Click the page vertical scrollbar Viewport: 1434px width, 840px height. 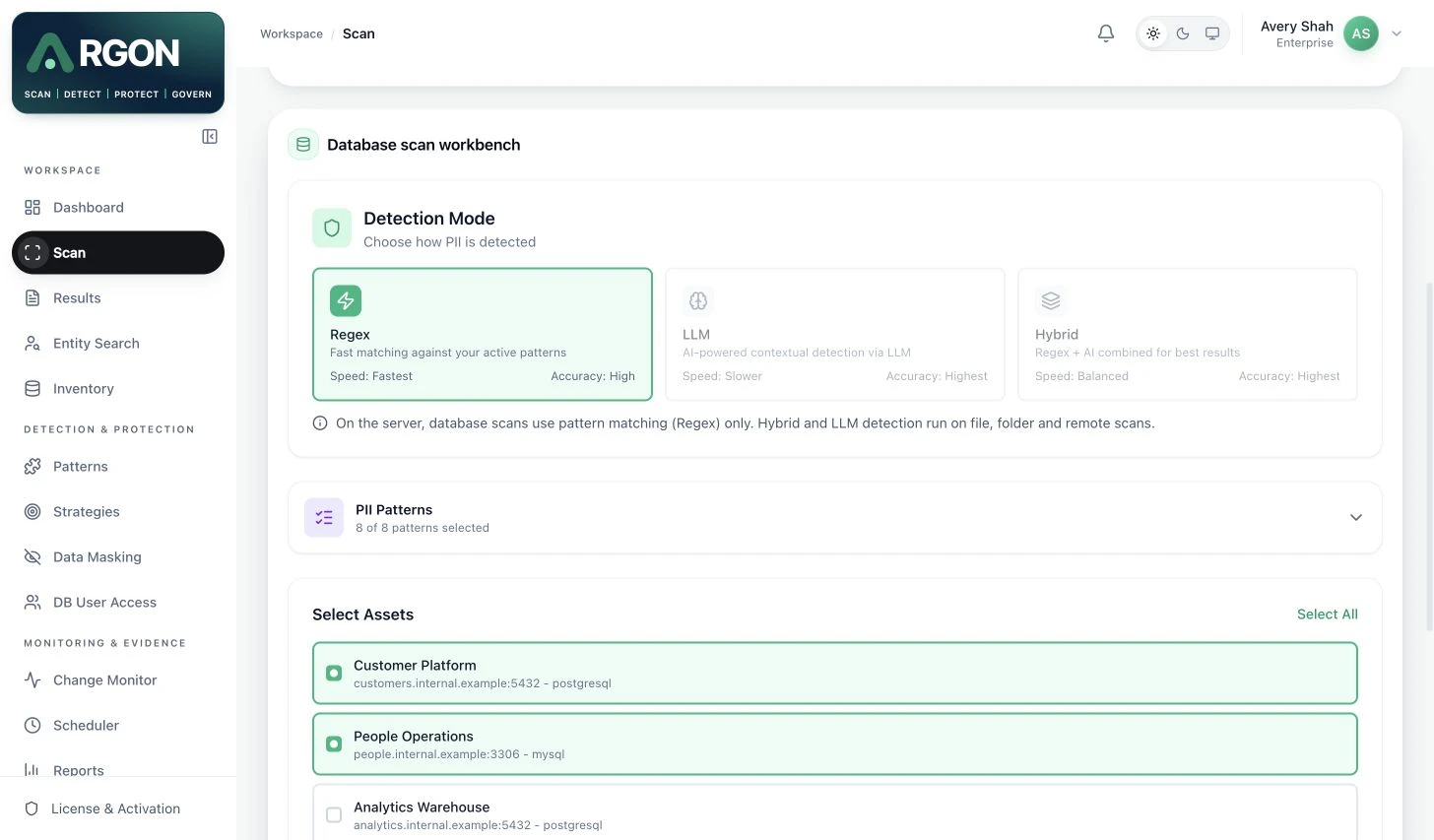pyautogui.click(x=1429, y=457)
